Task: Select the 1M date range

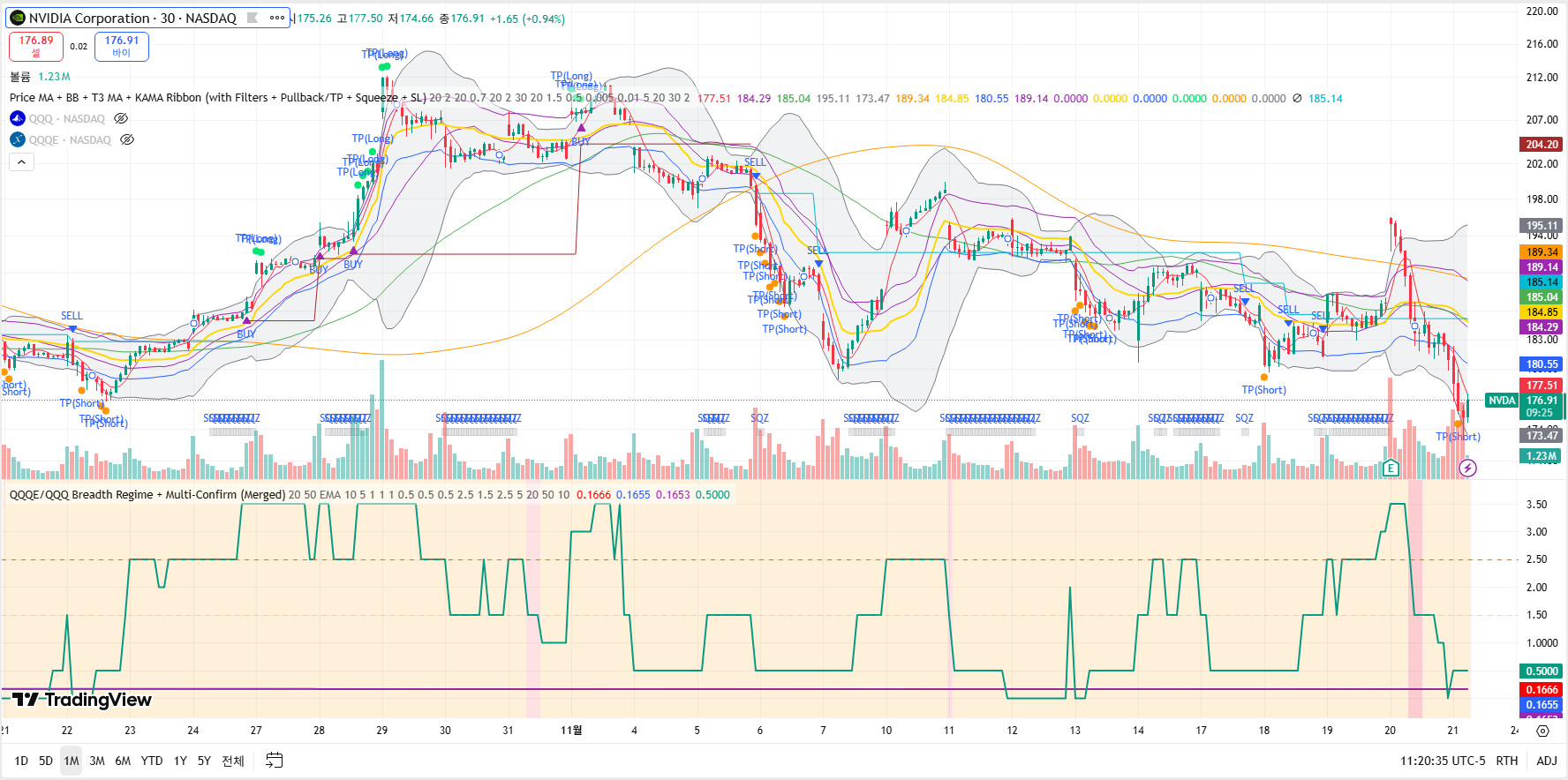Action: click(72, 761)
